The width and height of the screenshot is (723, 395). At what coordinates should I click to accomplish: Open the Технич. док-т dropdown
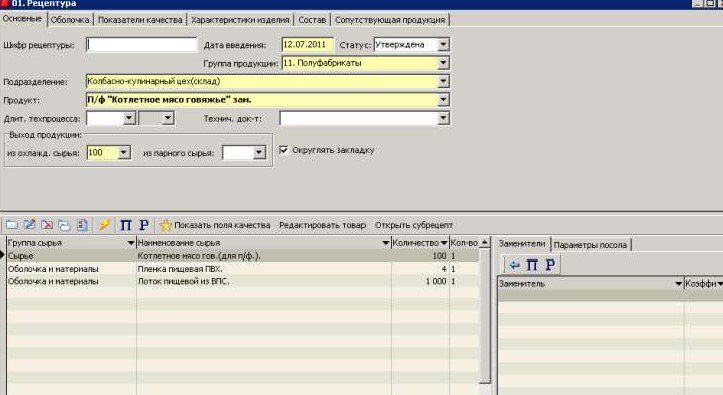point(443,118)
